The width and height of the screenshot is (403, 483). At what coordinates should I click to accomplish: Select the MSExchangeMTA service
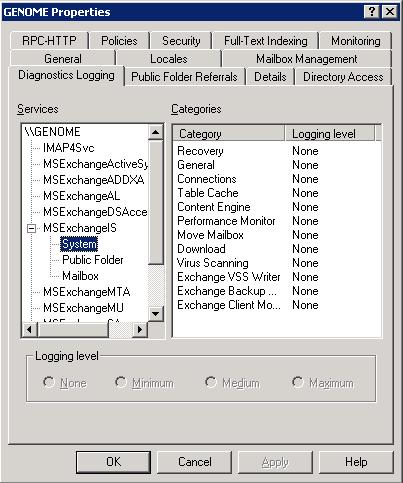pos(87,292)
